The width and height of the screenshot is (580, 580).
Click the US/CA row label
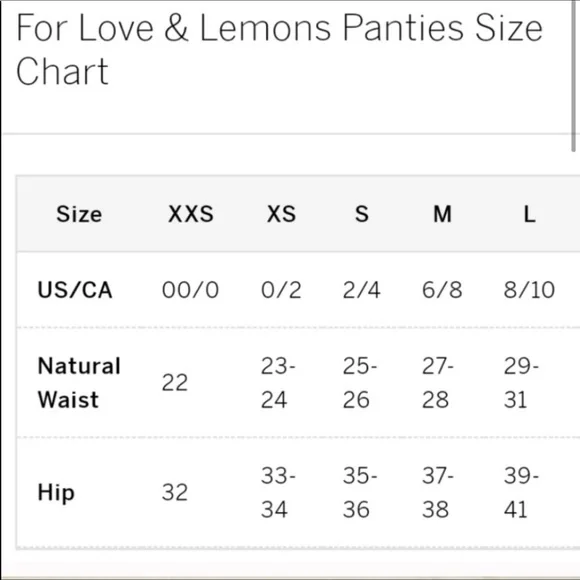pos(75,290)
